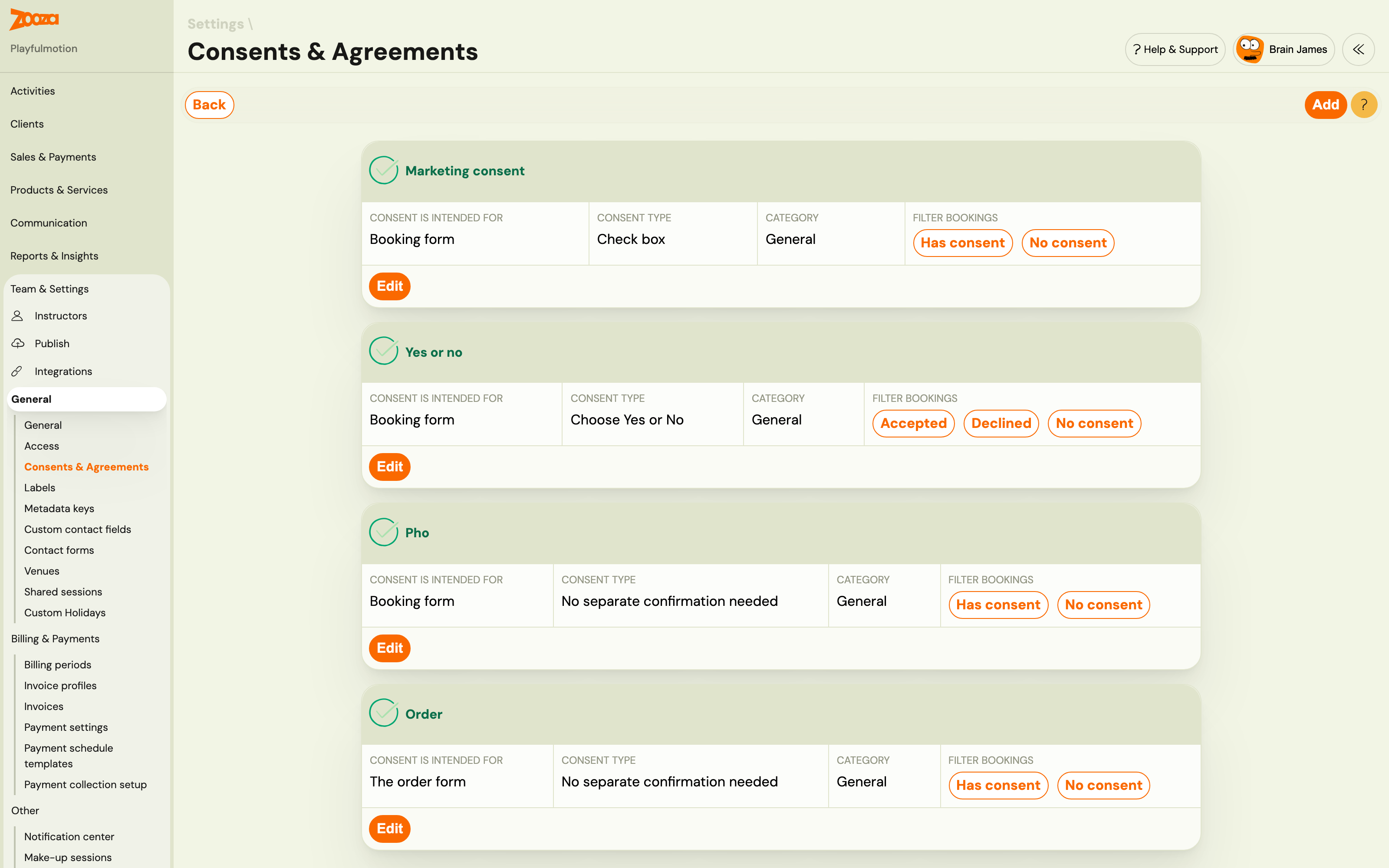The width and height of the screenshot is (1389, 868).
Task: Open the Other settings group
Action: pyautogui.click(x=25, y=811)
